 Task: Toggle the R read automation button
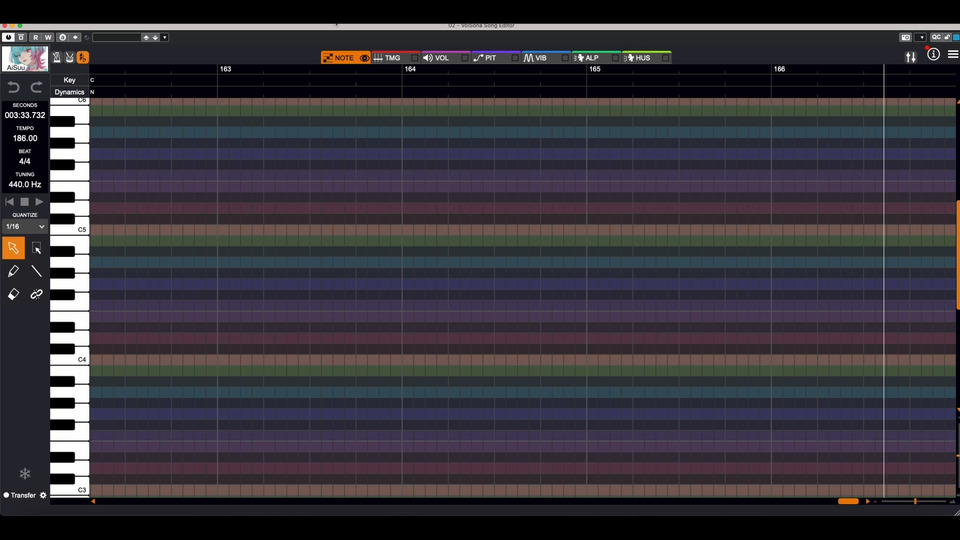click(x=36, y=37)
